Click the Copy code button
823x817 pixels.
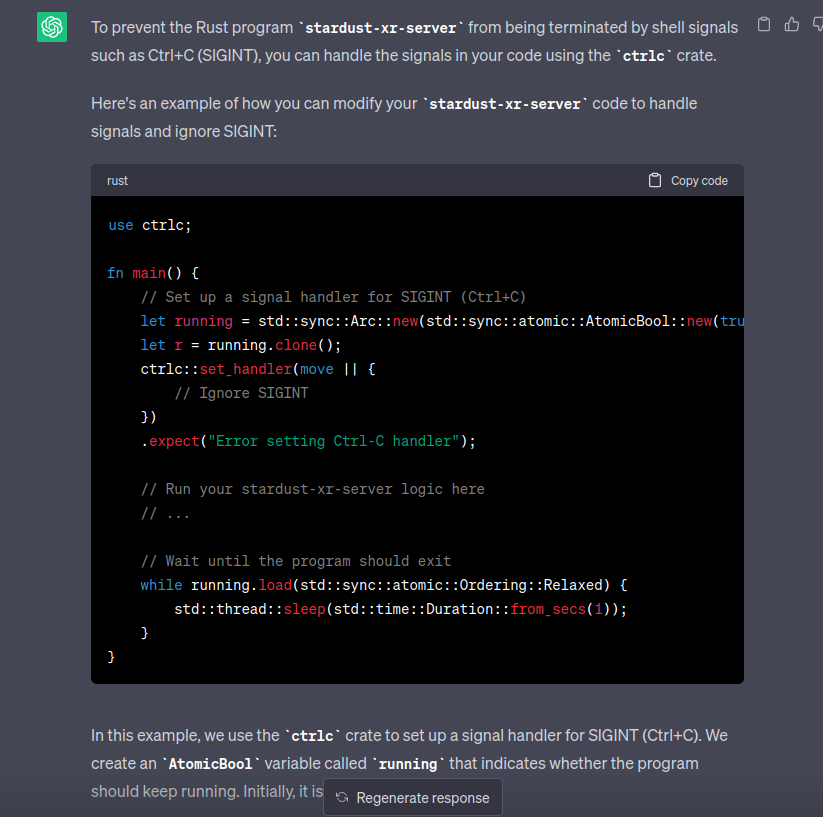point(688,181)
